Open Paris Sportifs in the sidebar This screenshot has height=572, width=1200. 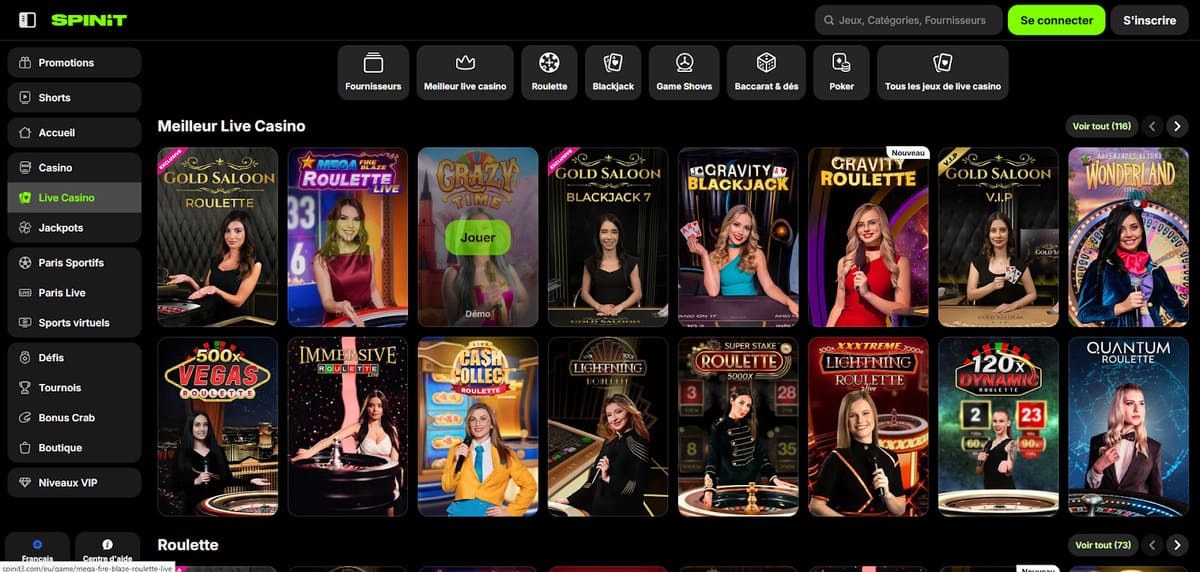point(74,263)
